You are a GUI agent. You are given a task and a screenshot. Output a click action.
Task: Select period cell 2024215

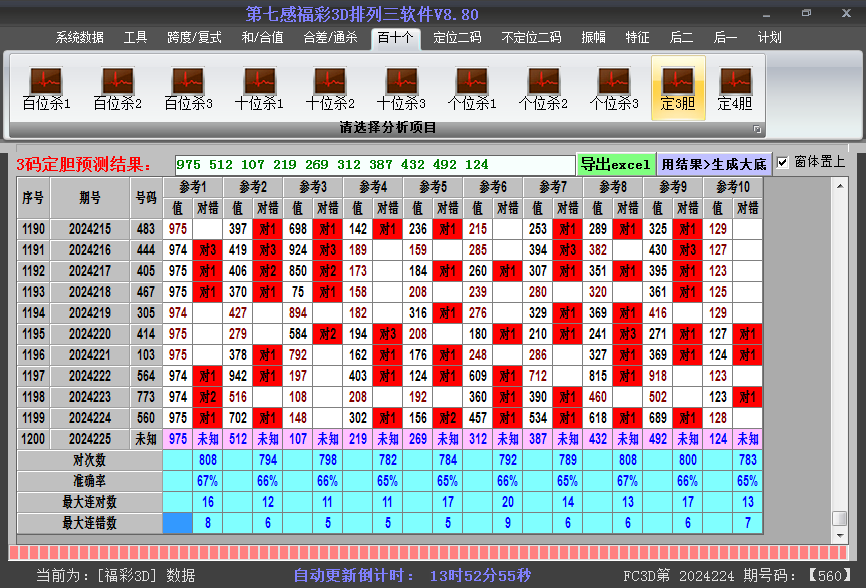click(89, 229)
